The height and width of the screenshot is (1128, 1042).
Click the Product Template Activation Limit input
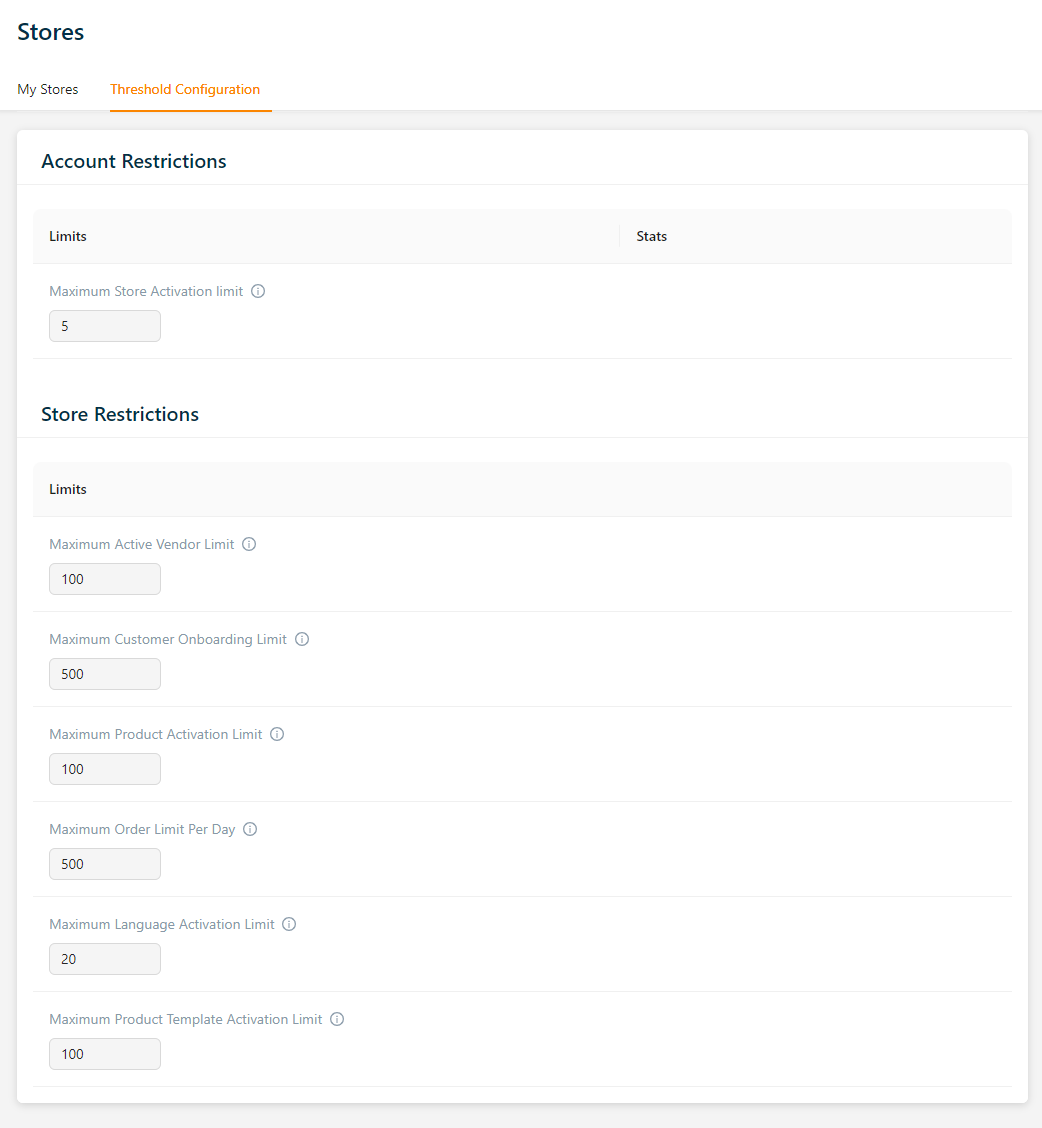pyautogui.click(x=105, y=1054)
